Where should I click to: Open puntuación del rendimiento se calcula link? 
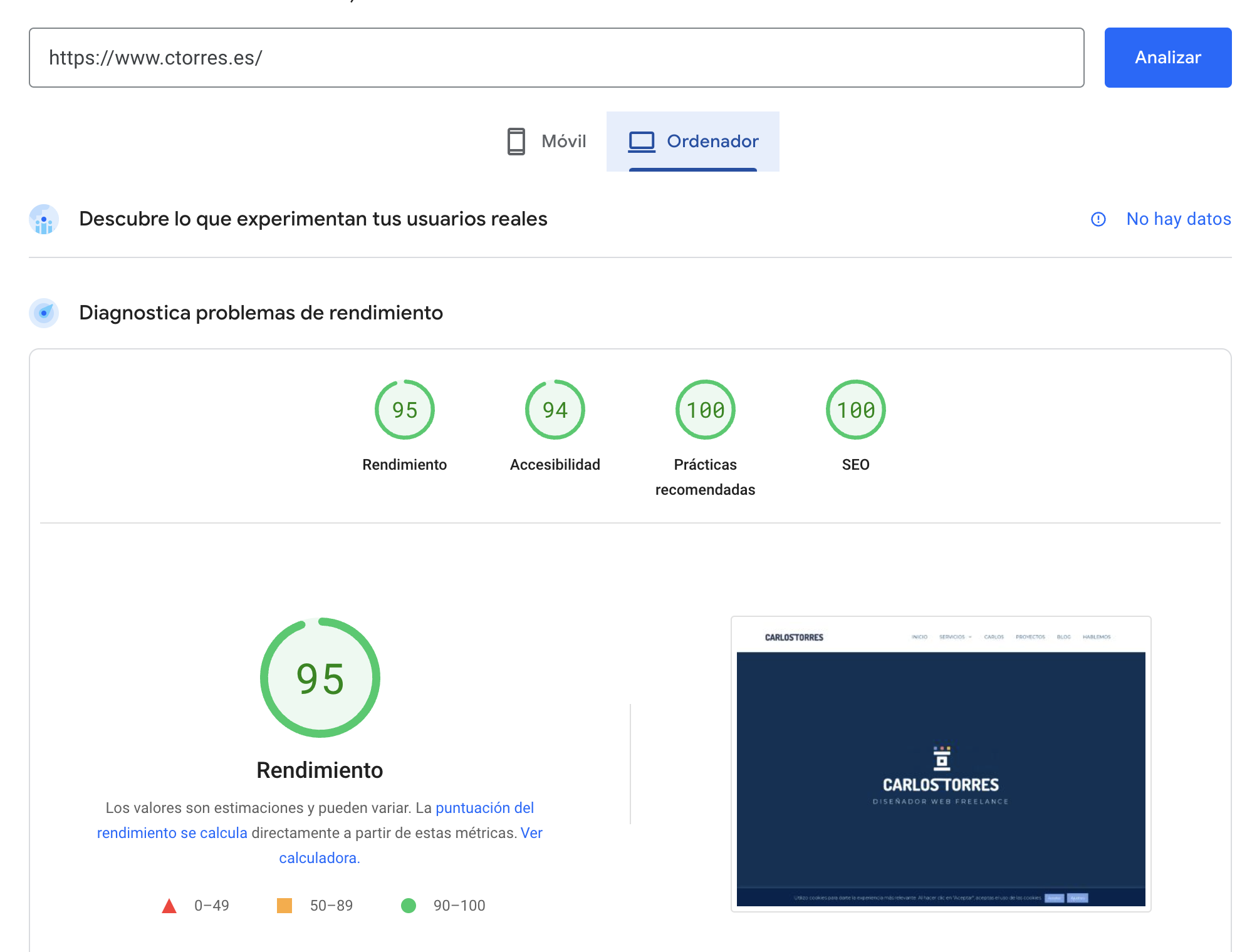(484, 808)
